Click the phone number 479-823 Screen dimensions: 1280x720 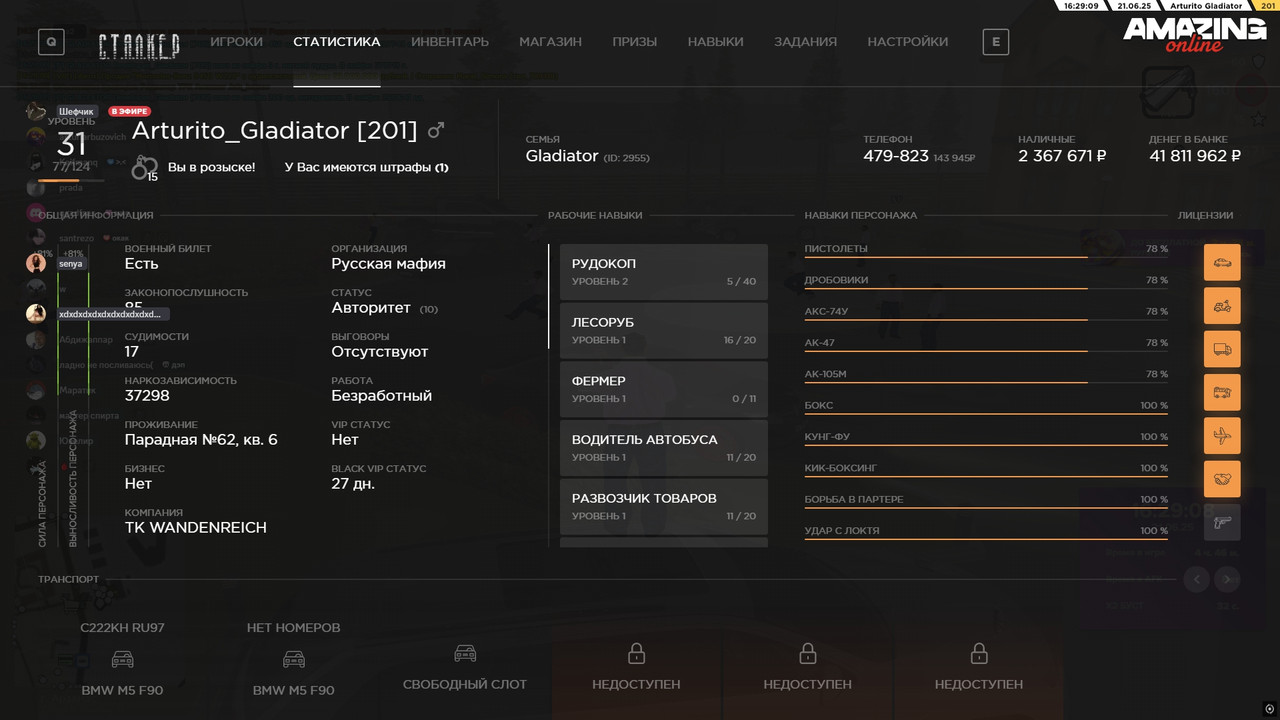(896, 156)
